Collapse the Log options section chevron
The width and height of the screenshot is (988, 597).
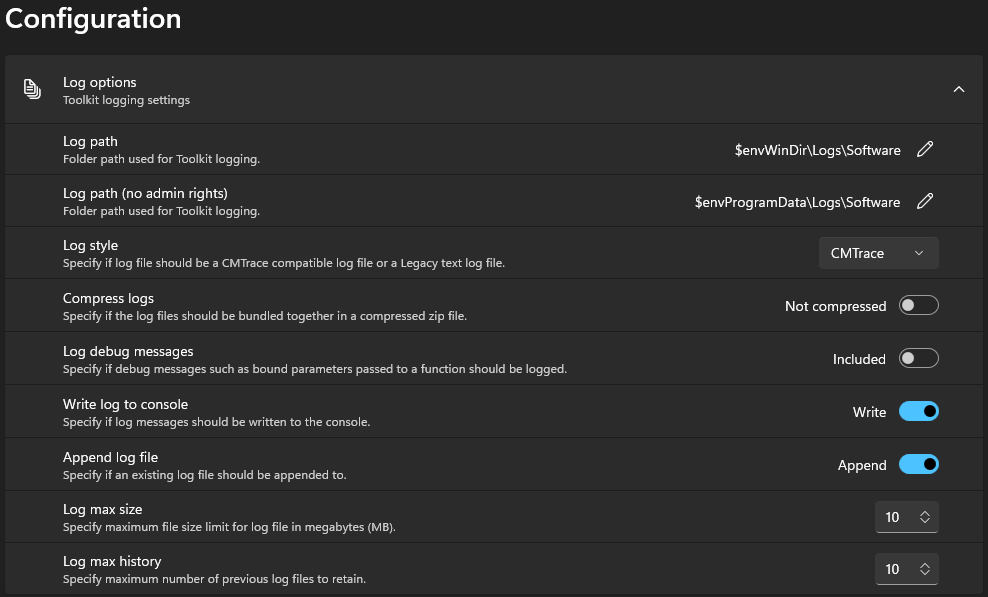click(x=959, y=89)
